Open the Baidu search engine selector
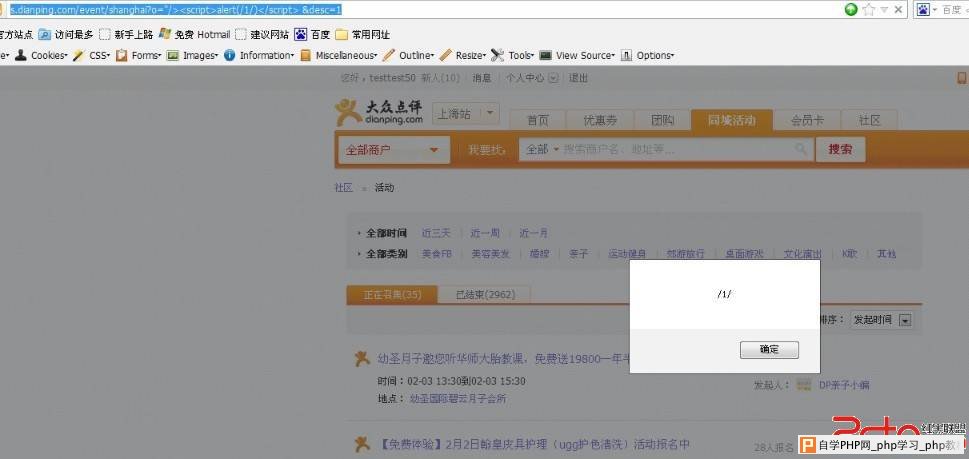 926,10
